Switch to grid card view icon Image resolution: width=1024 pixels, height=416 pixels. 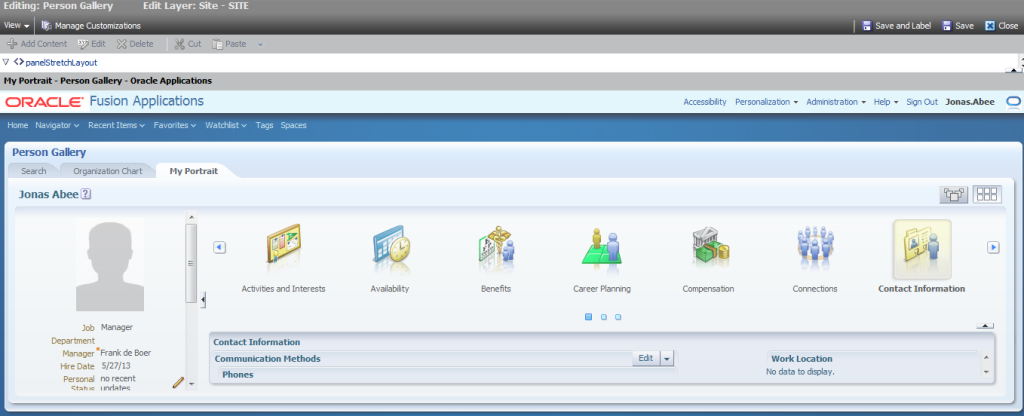pos(987,195)
